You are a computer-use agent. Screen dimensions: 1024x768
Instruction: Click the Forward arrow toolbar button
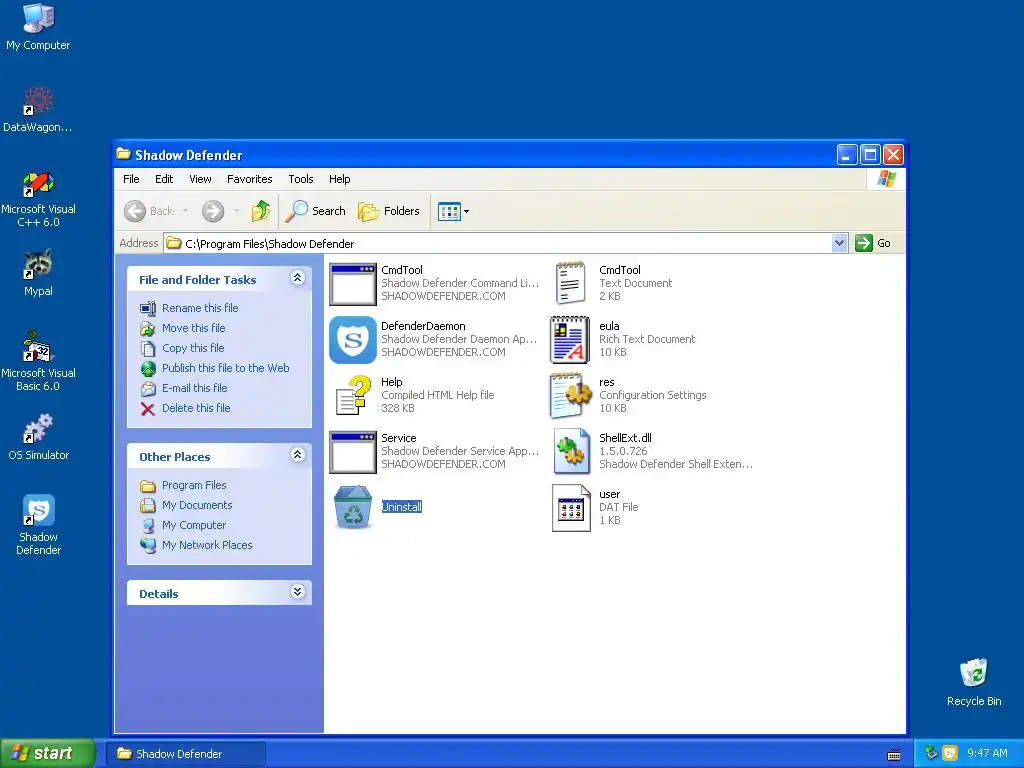(213, 211)
